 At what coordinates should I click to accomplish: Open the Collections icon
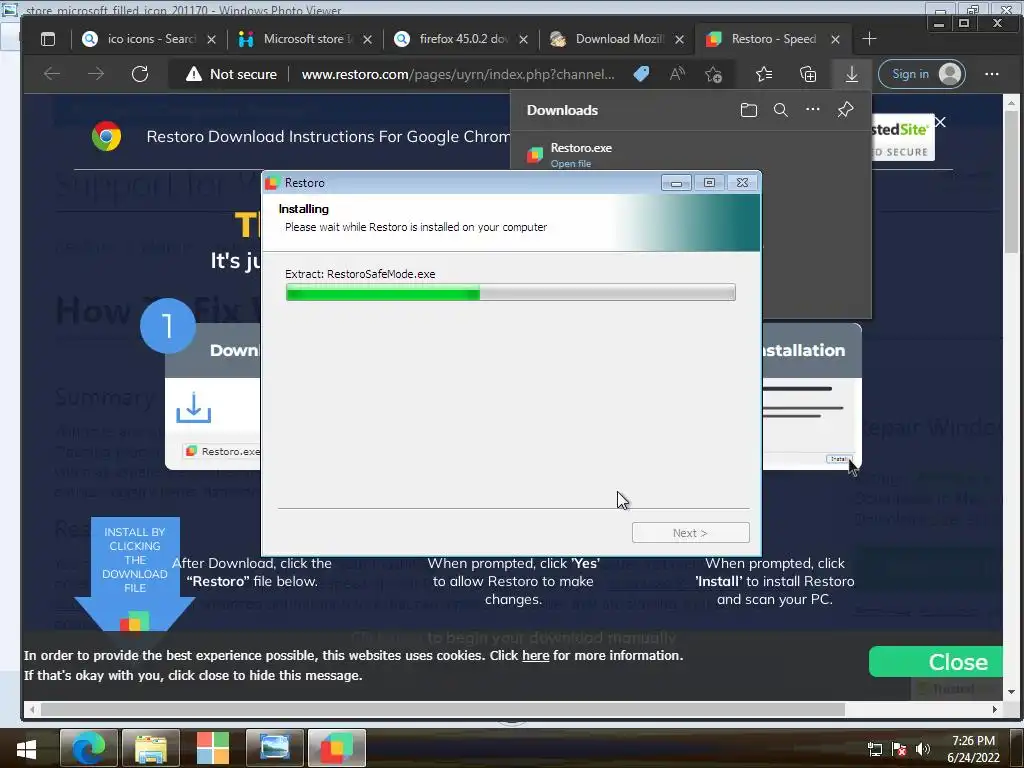pyautogui.click(x=808, y=74)
